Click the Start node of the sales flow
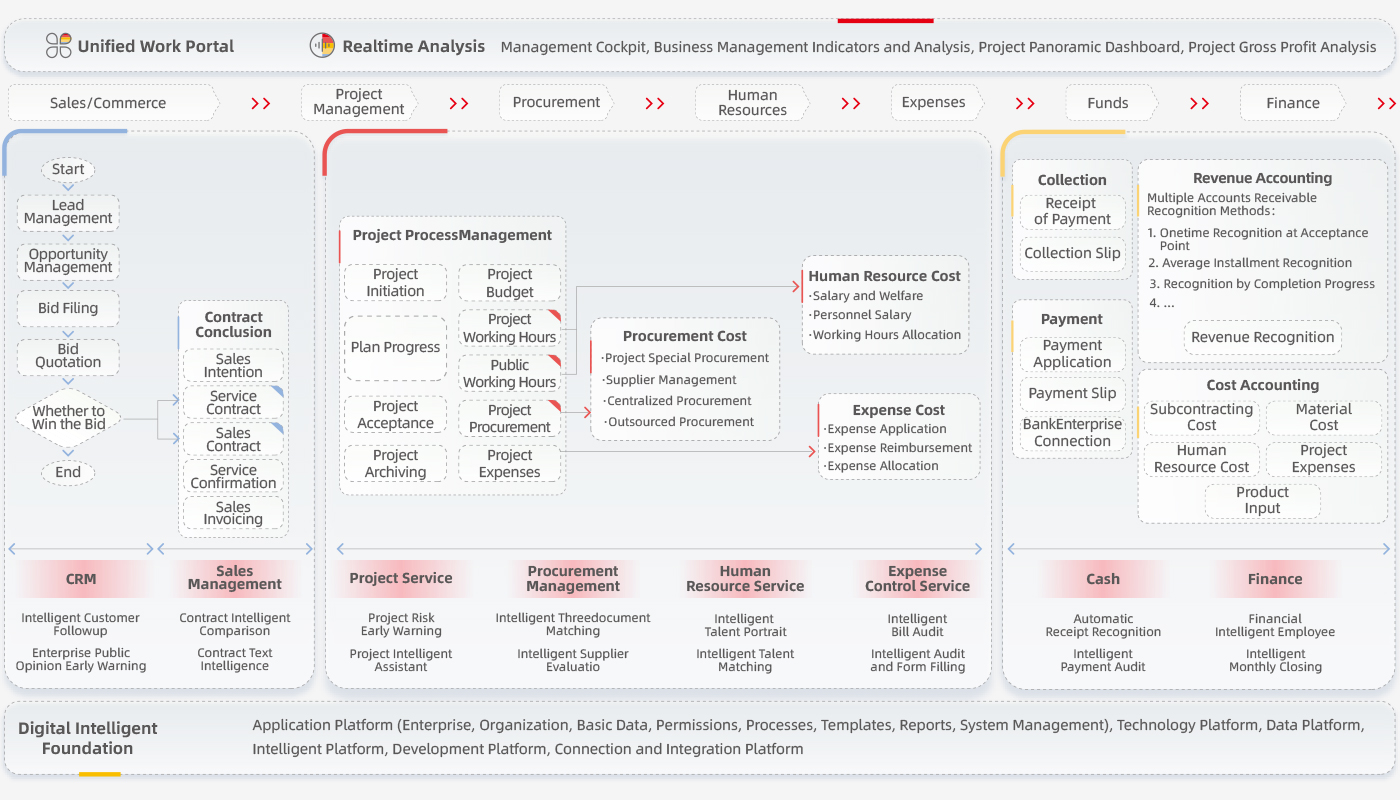The image size is (1400, 800). (68, 170)
